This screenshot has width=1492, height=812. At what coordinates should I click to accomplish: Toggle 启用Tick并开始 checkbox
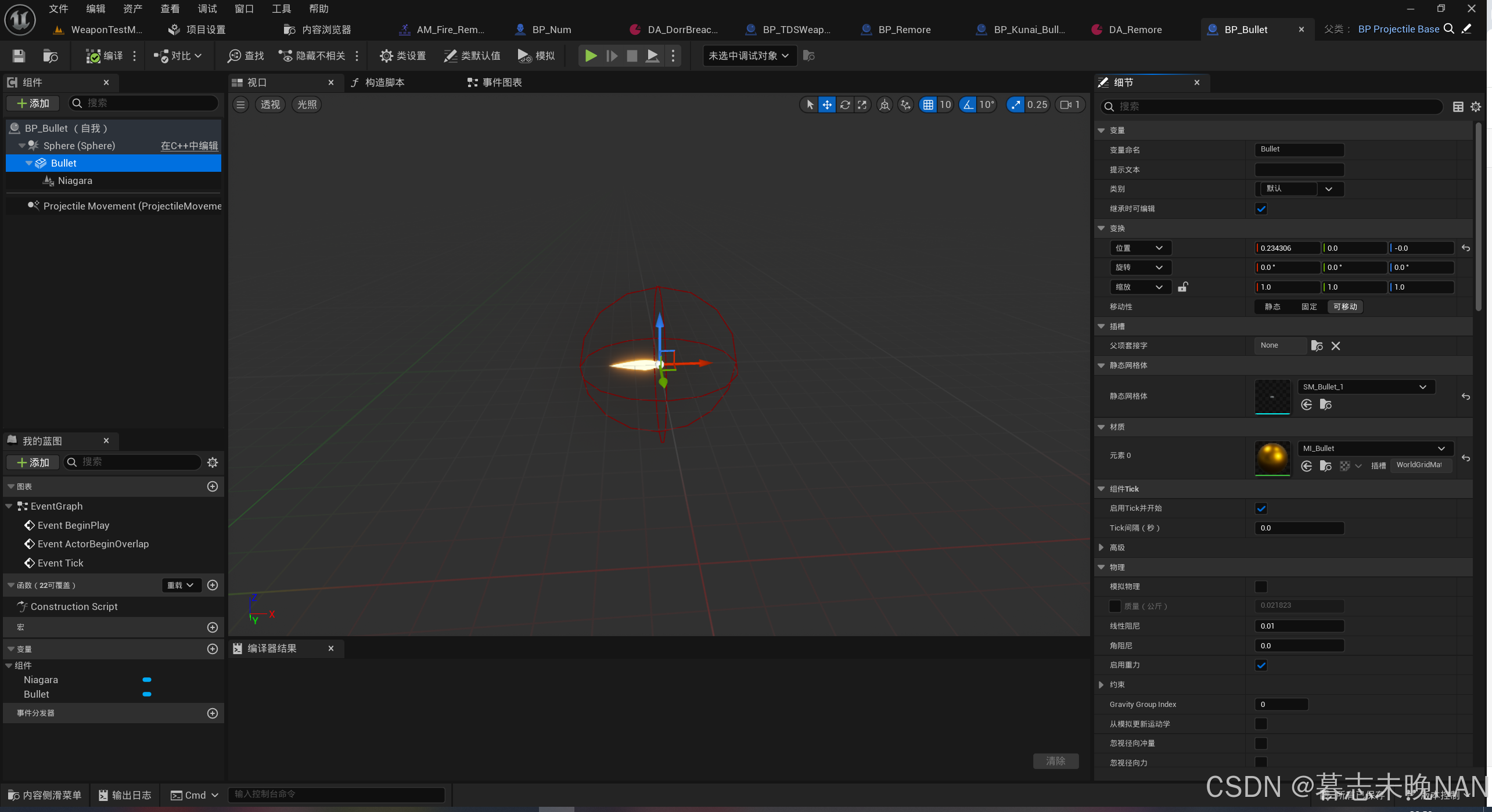point(1261,508)
